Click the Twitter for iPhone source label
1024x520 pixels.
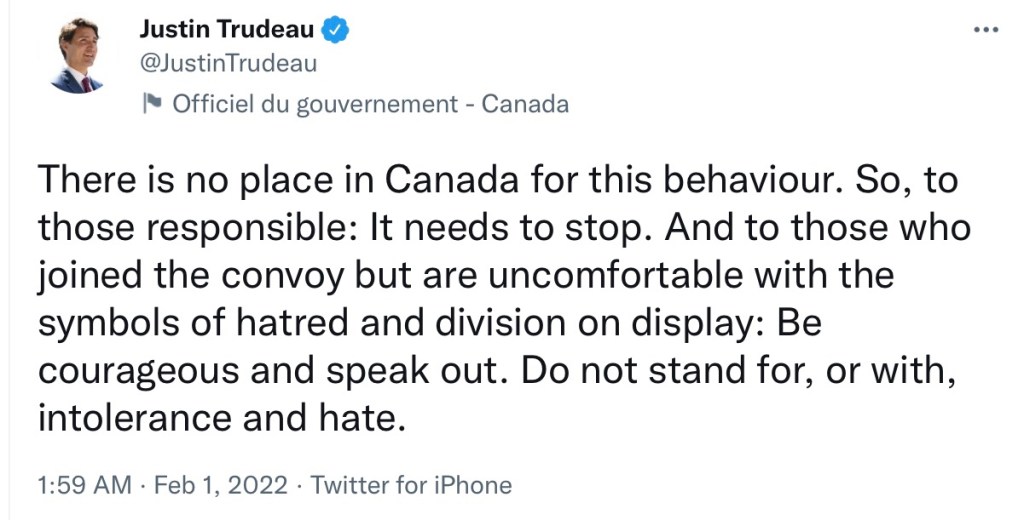click(411, 486)
